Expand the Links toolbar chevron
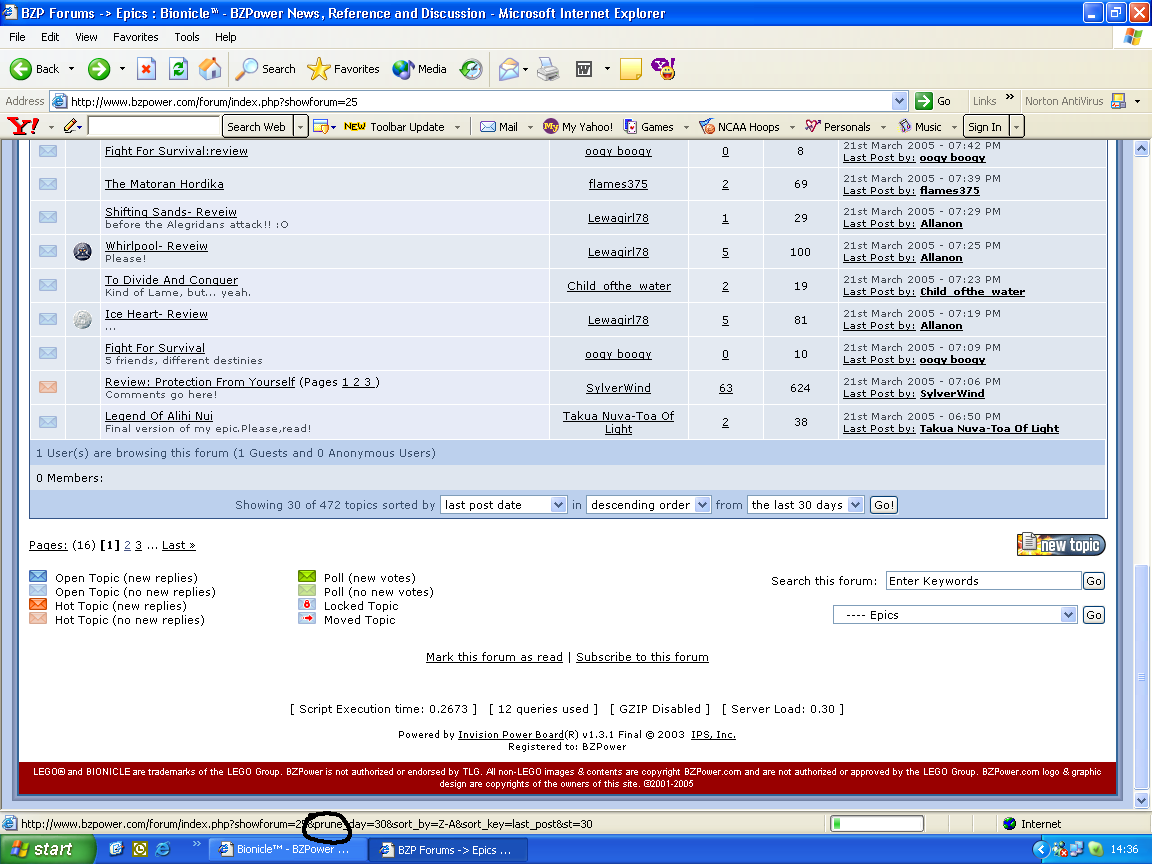1152x864 pixels. (1009, 96)
